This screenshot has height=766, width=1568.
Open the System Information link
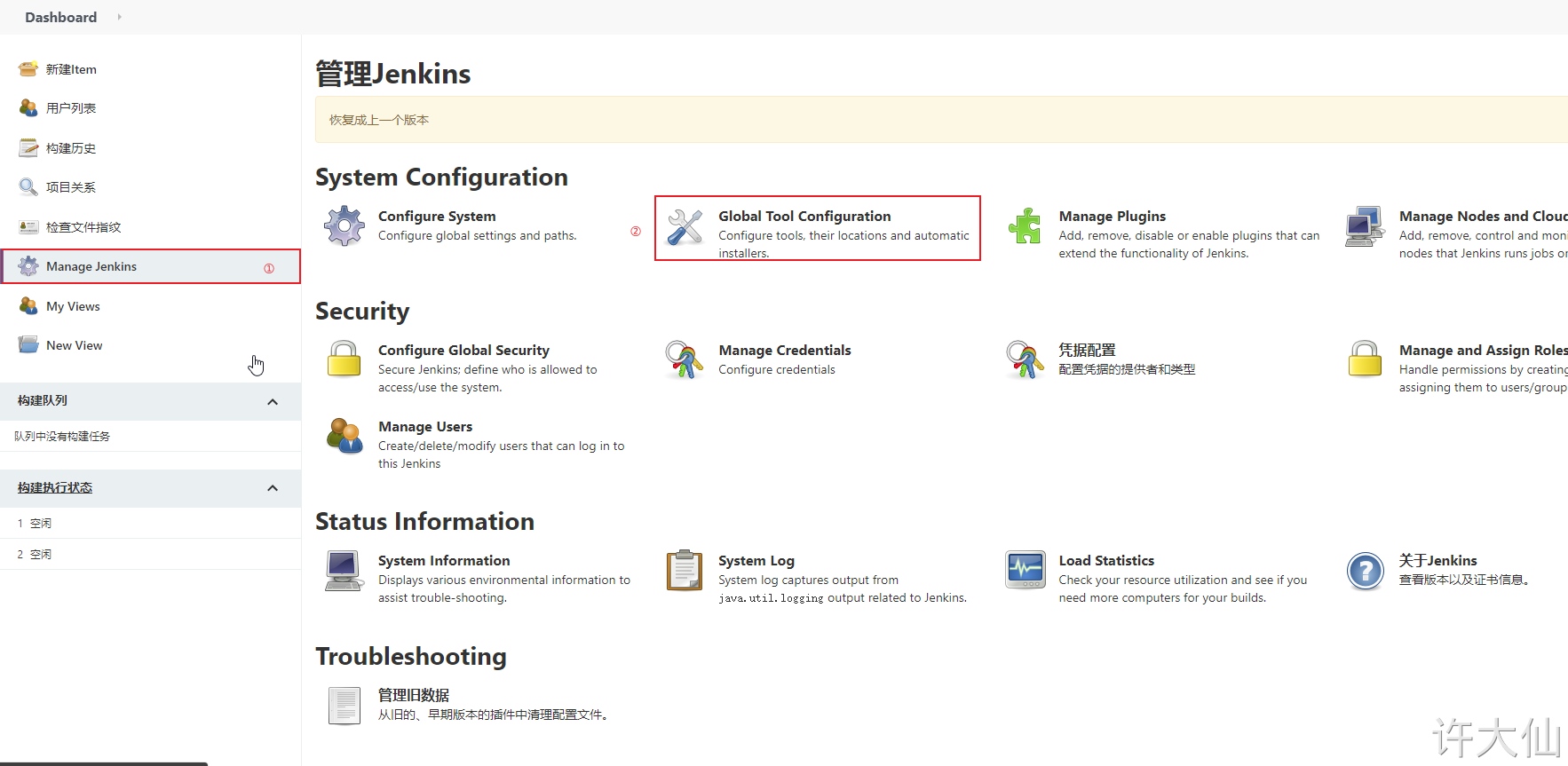(444, 560)
